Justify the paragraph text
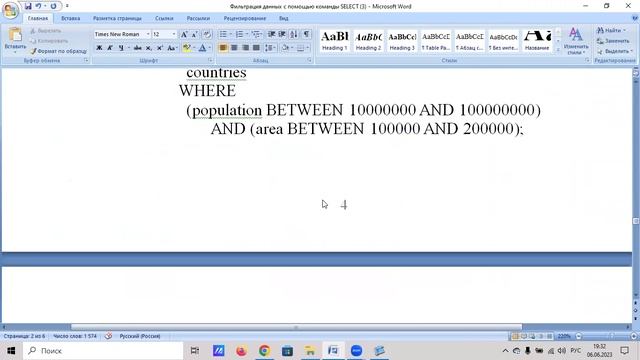The width and height of the screenshot is (640, 360). point(256,48)
